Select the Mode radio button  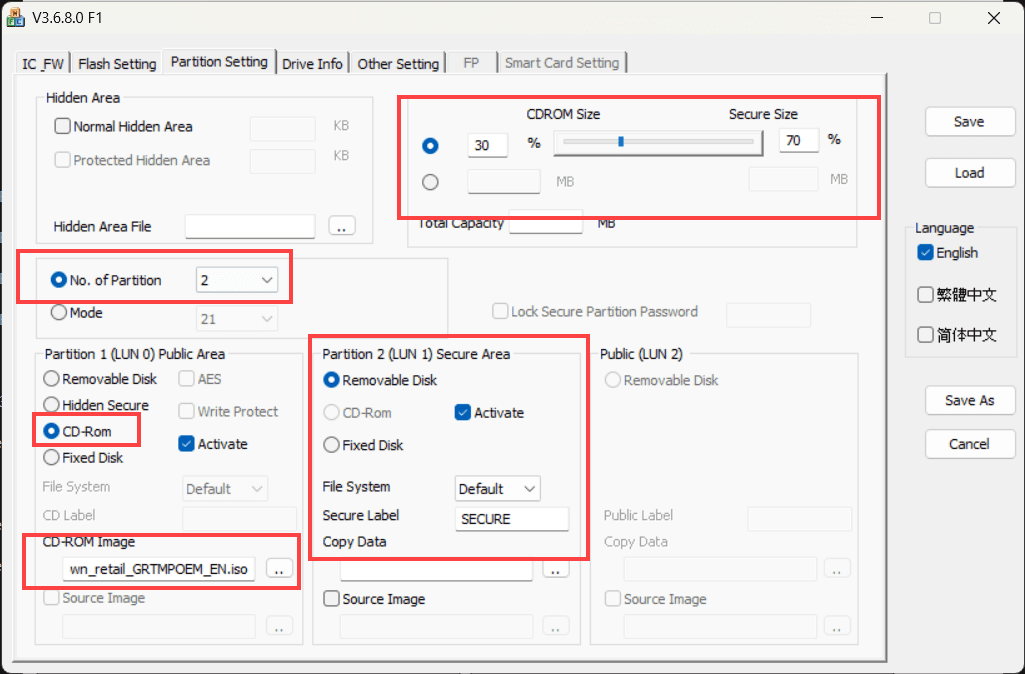tap(59, 312)
